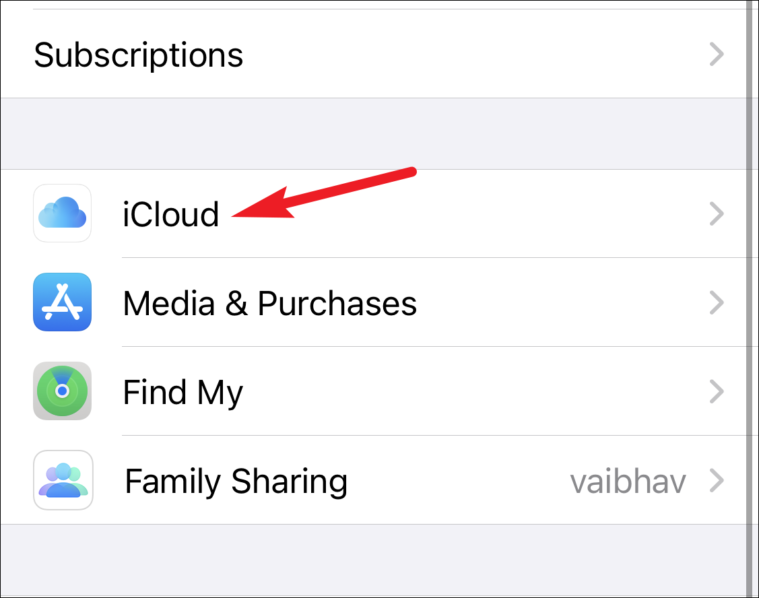Viewport: 759px width, 598px height.
Task: Click the chevron after vaibhav
Action: [x=716, y=481]
